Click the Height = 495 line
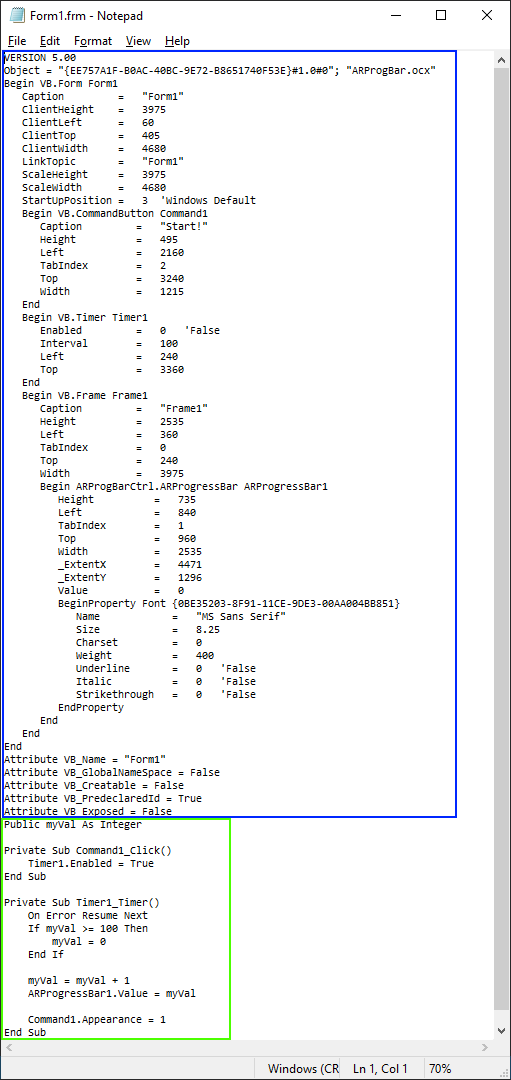This screenshot has height=1080, width=511. (x=109, y=240)
